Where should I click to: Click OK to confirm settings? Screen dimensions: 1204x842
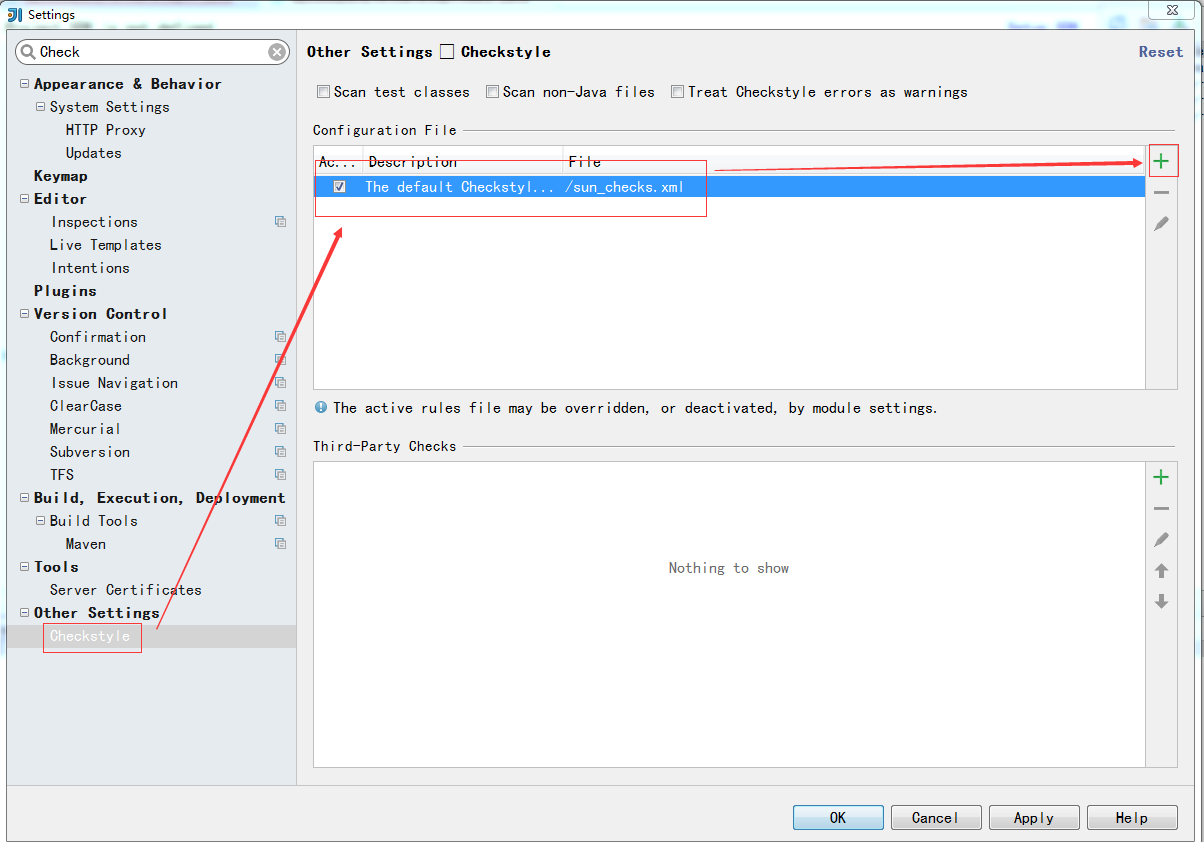pos(838,817)
